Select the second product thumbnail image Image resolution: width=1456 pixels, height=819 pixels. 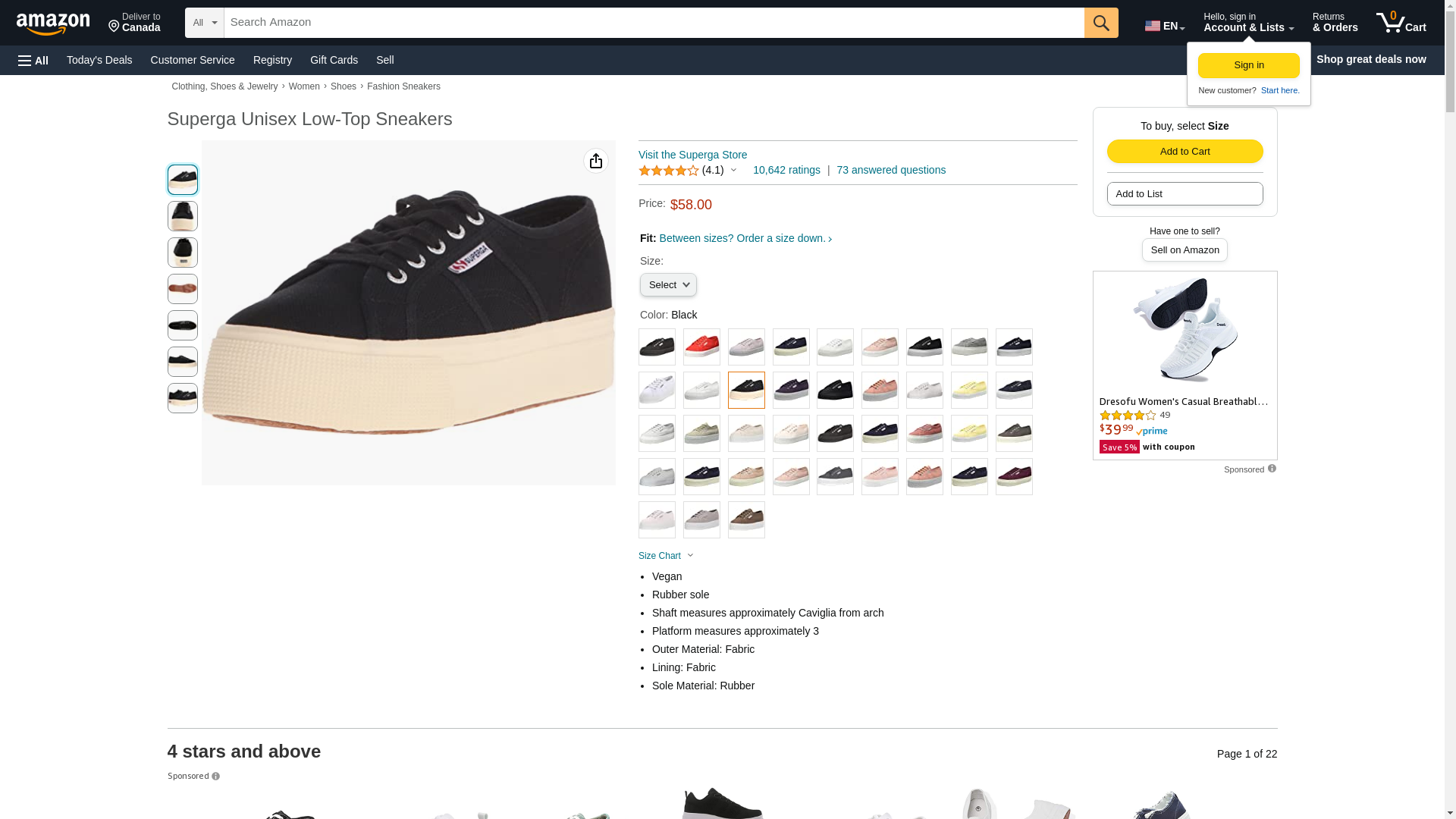click(x=183, y=216)
